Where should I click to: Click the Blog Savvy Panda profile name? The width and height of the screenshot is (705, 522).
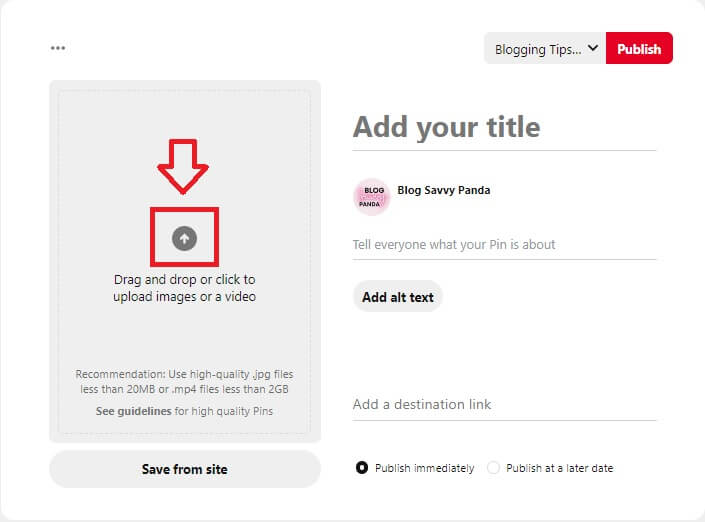tap(444, 190)
